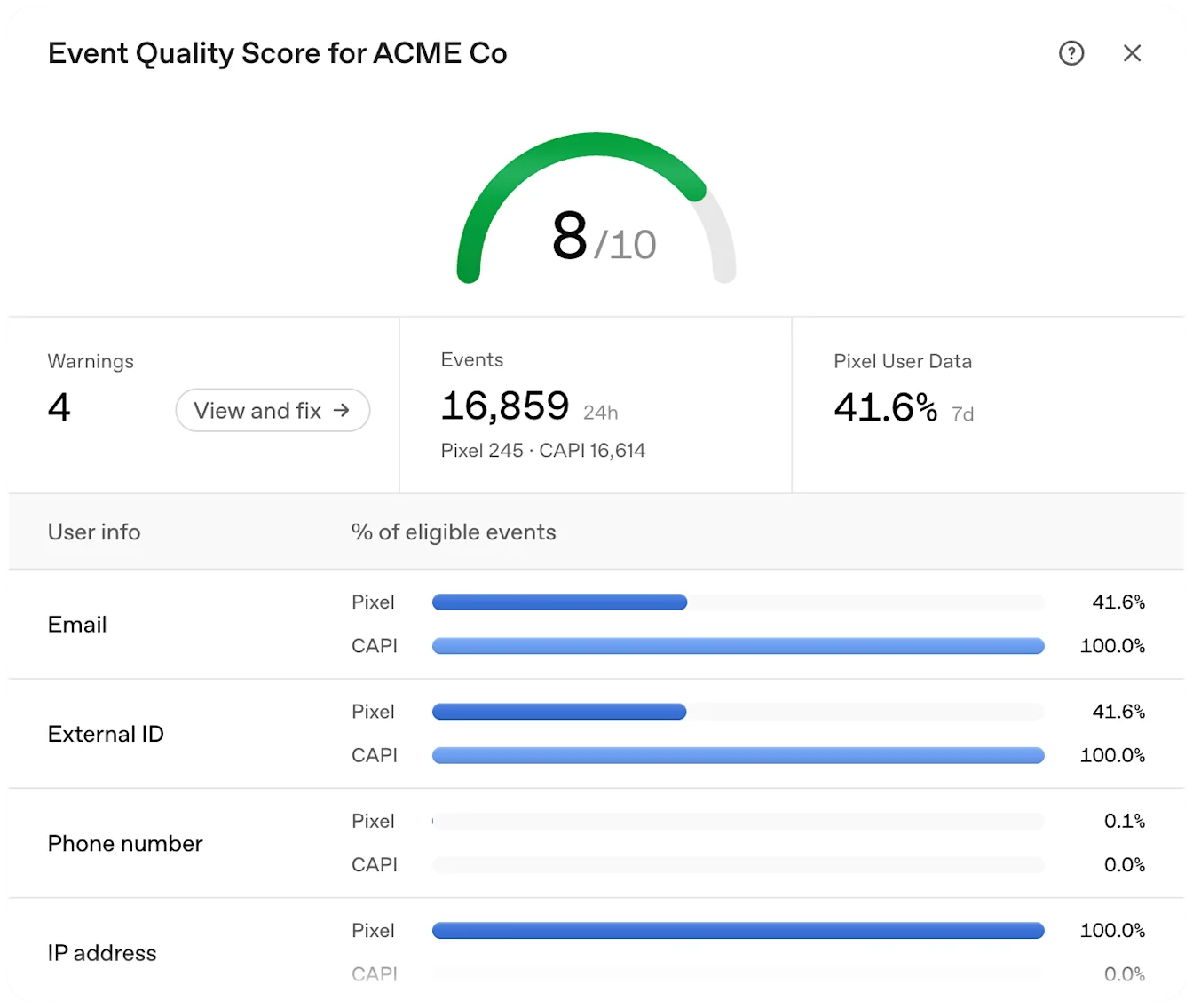Click the View and fix button
This screenshot has width=1193, height=1008.
273,410
